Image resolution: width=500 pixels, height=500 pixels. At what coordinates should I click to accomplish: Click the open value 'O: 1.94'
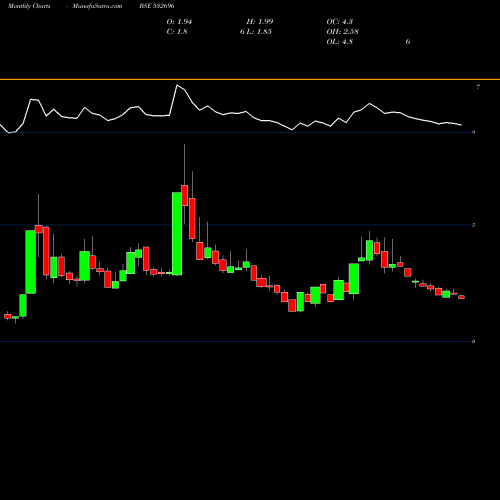click(x=179, y=22)
